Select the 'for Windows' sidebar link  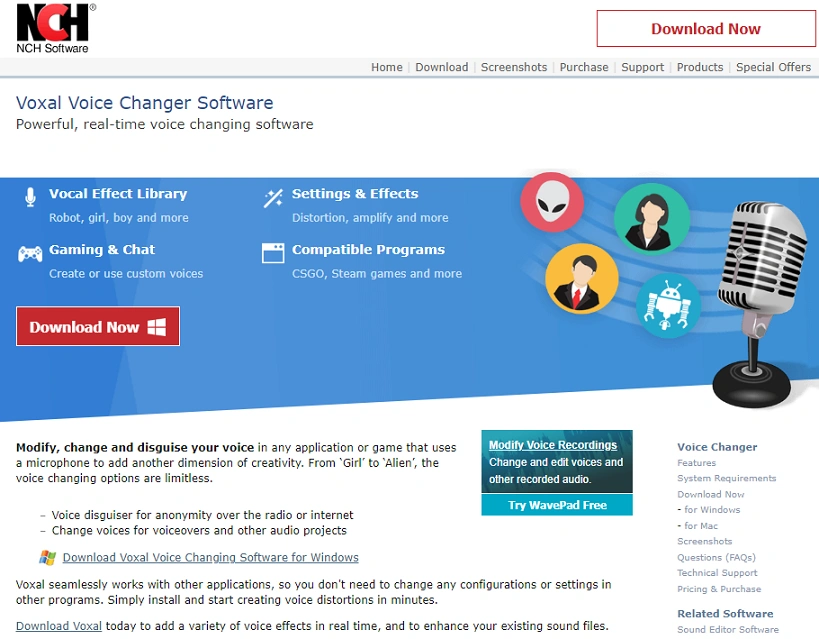(712, 510)
